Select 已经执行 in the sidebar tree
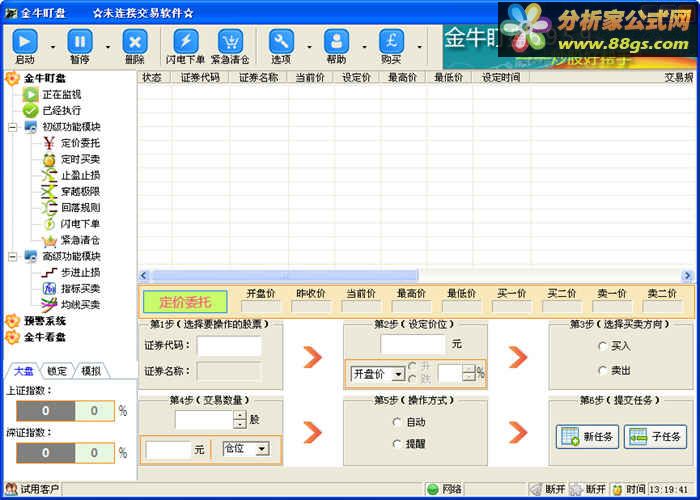 [62, 111]
